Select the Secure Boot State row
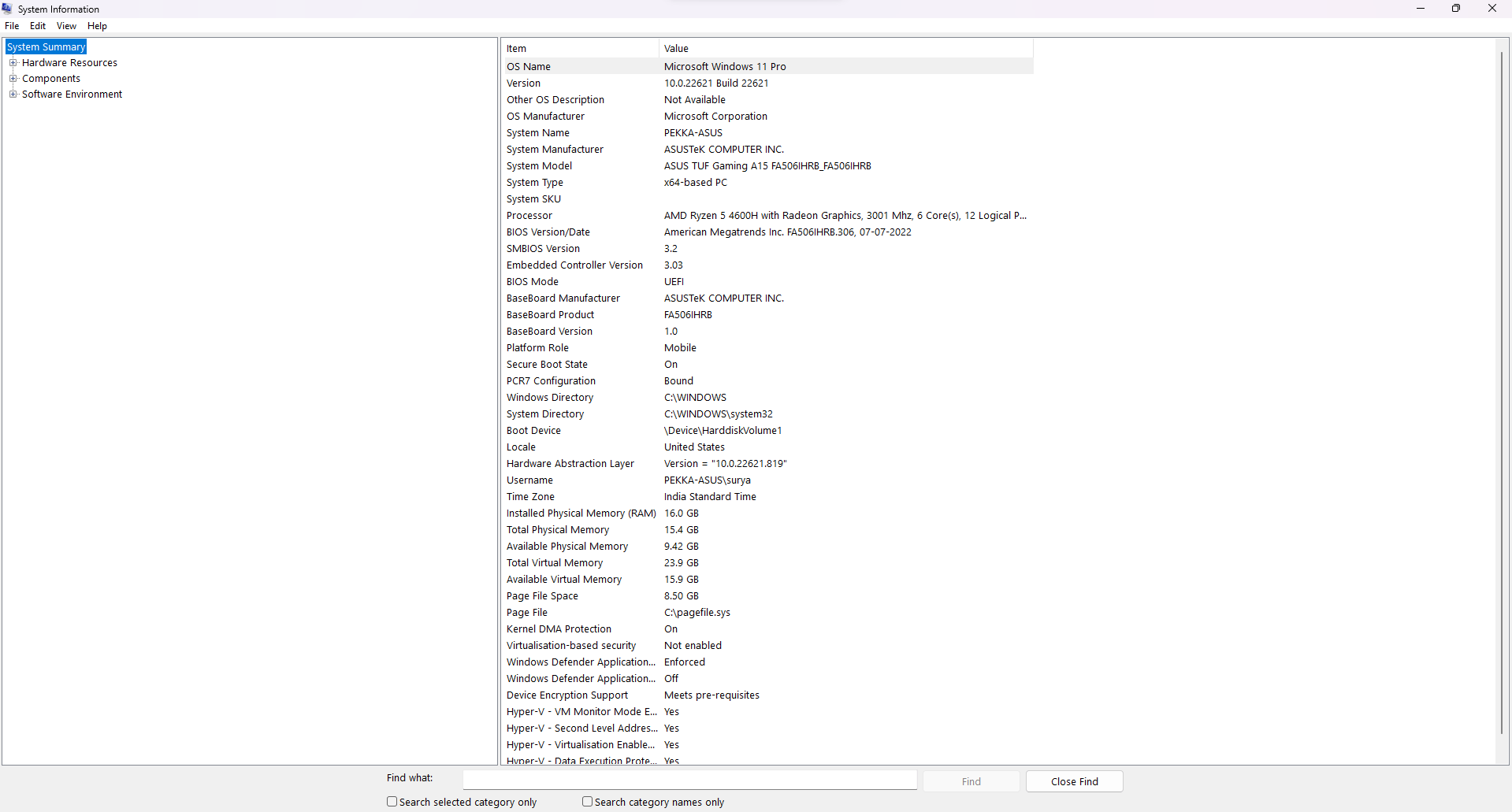 [768, 365]
